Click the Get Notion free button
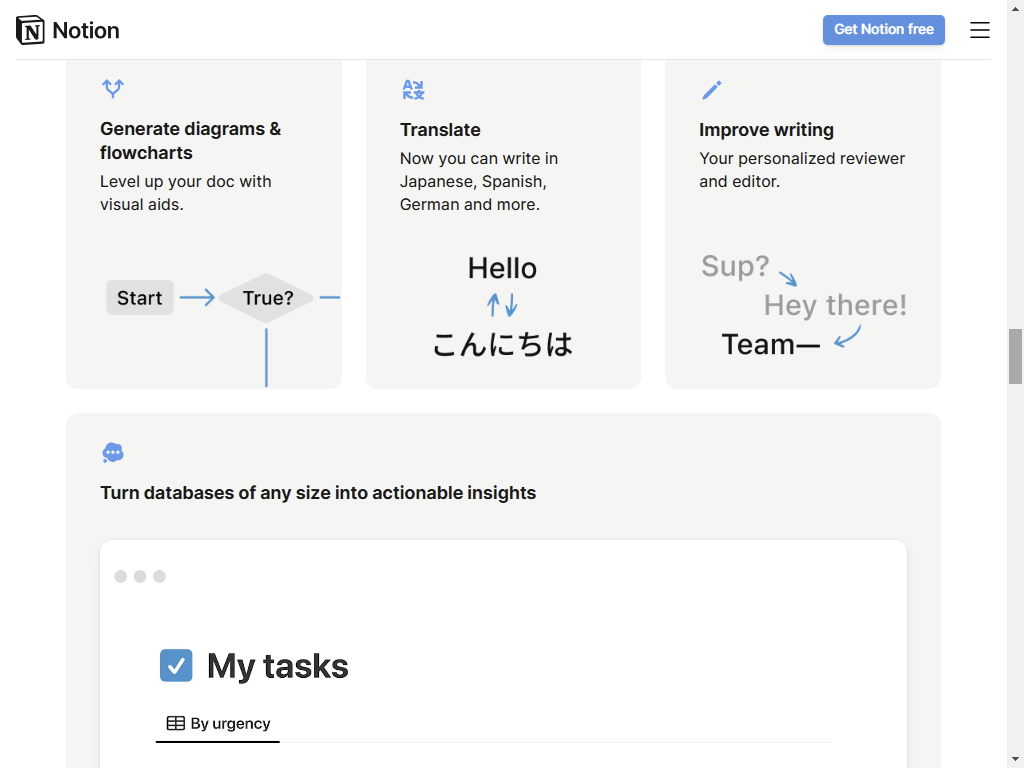 (884, 30)
